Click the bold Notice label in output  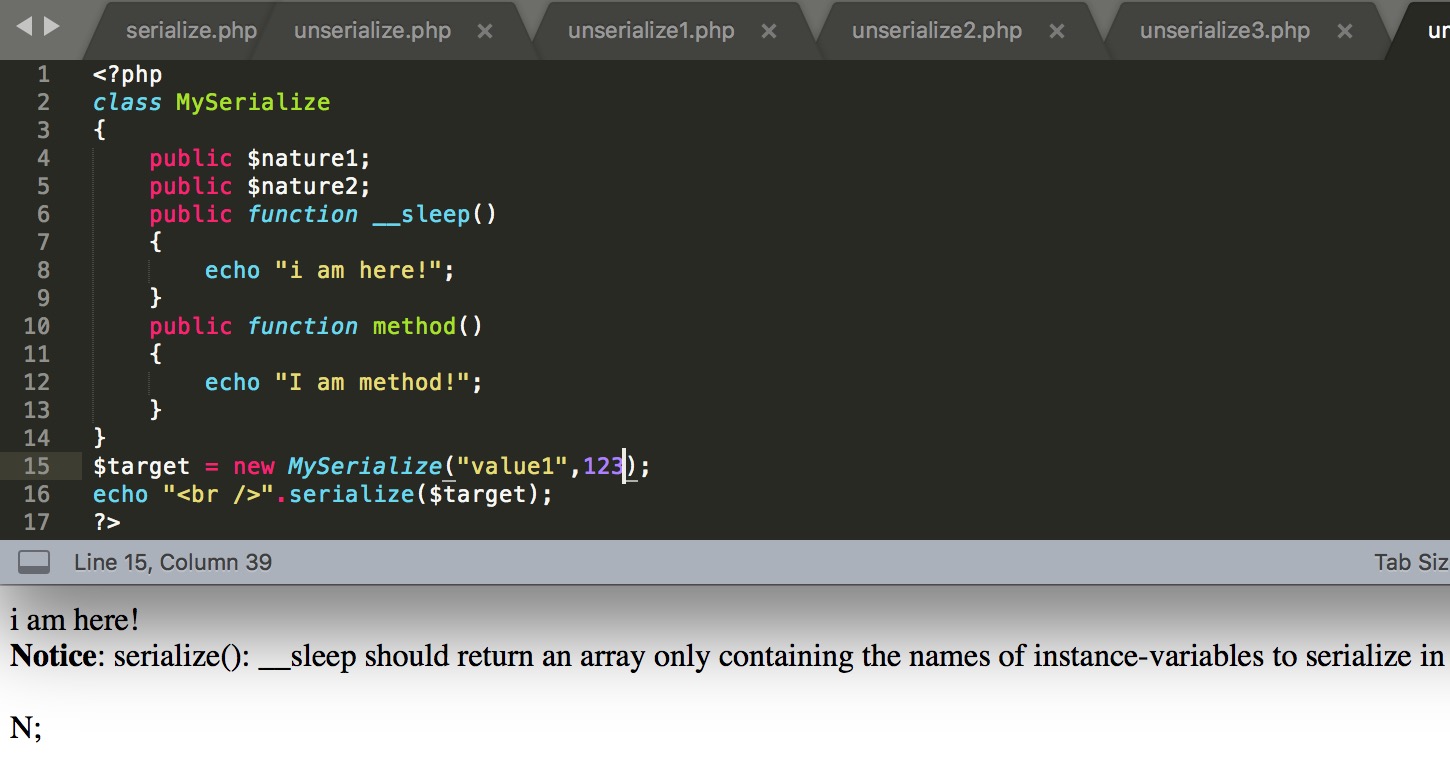tap(54, 656)
